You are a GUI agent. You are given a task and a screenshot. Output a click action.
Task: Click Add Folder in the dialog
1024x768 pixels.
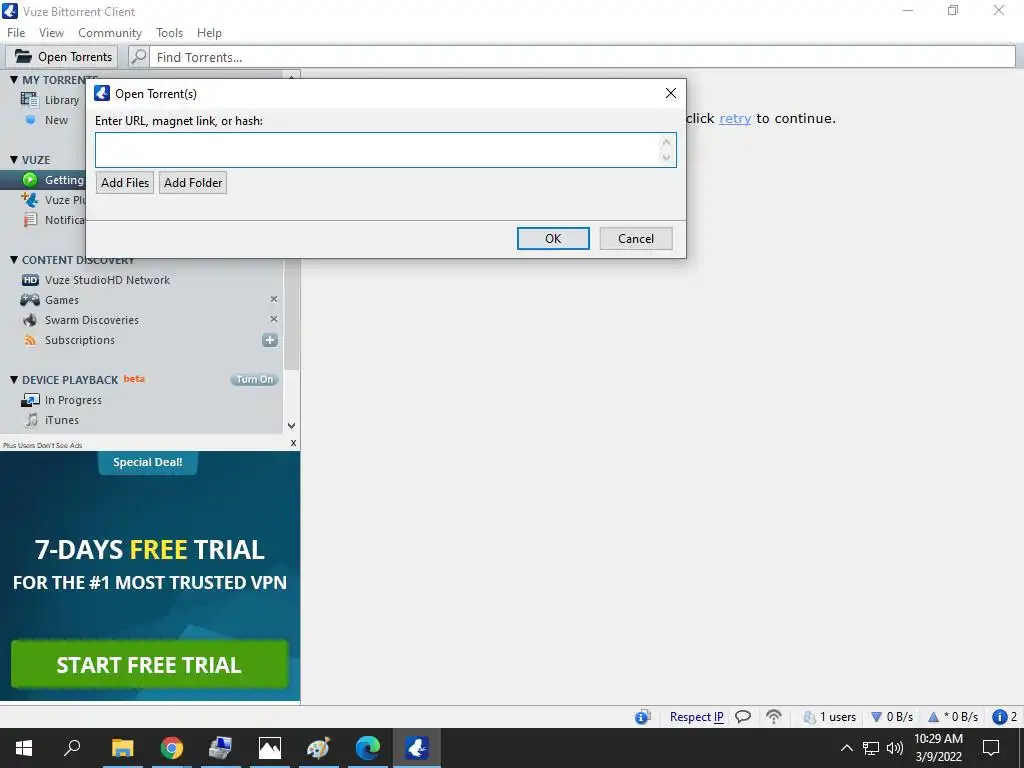(x=193, y=183)
